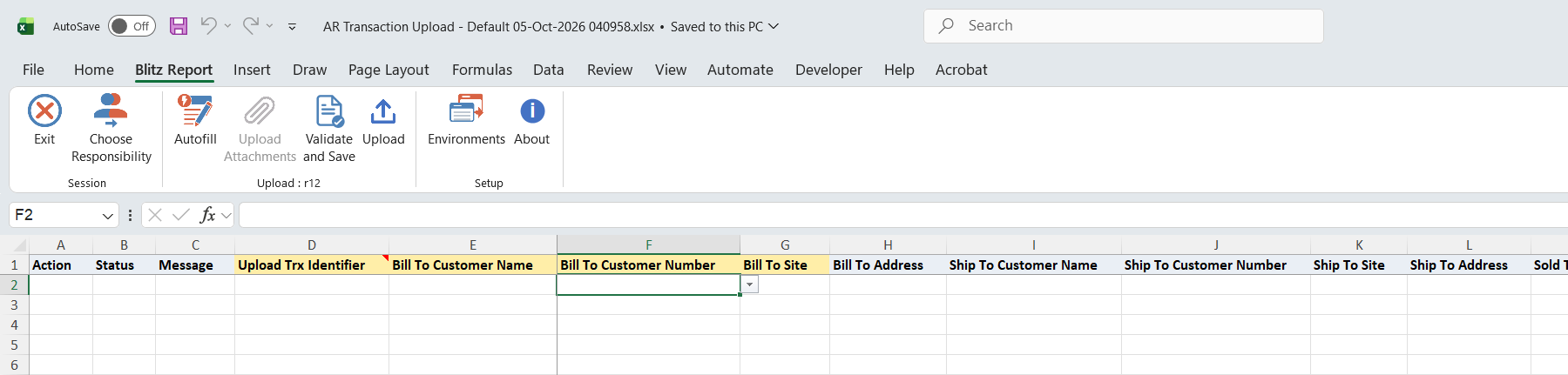The height and width of the screenshot is (375, 1568).
Task: Open the Review tab
Action: pos(610,70)
